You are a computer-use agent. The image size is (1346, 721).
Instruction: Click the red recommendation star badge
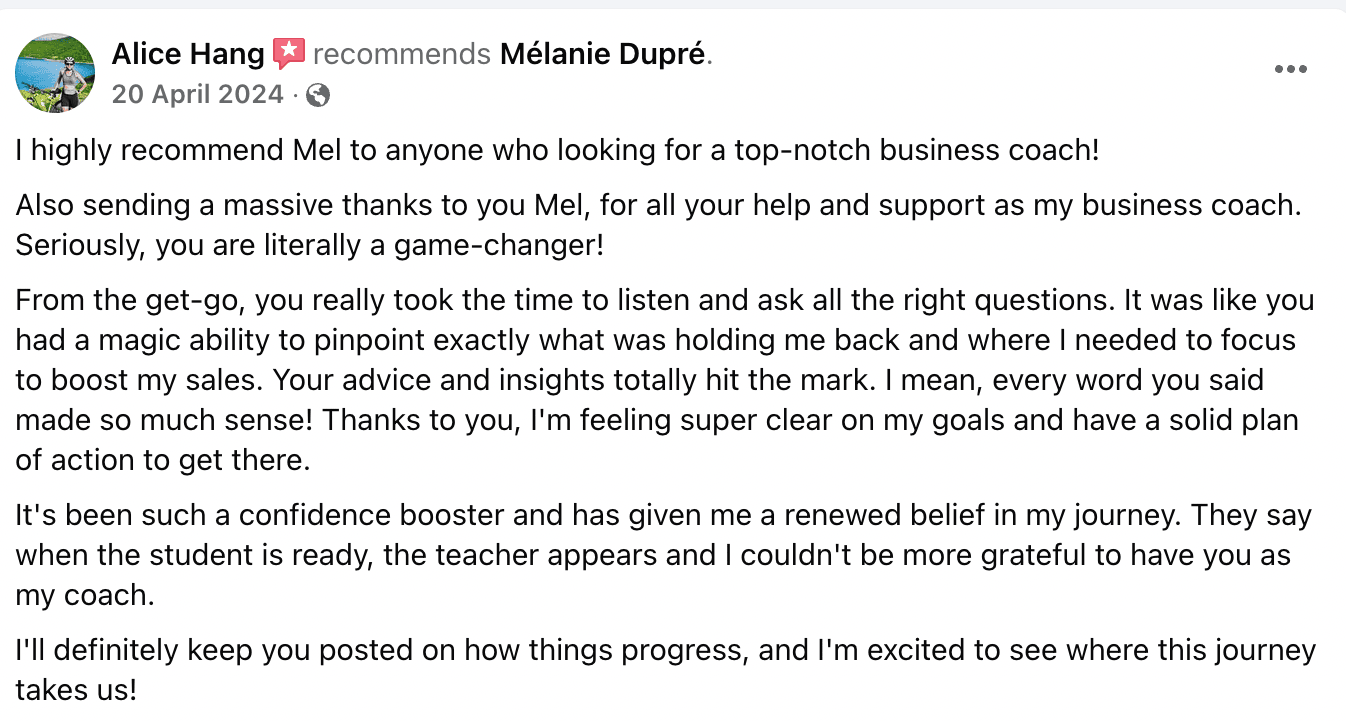coord(289,54)
